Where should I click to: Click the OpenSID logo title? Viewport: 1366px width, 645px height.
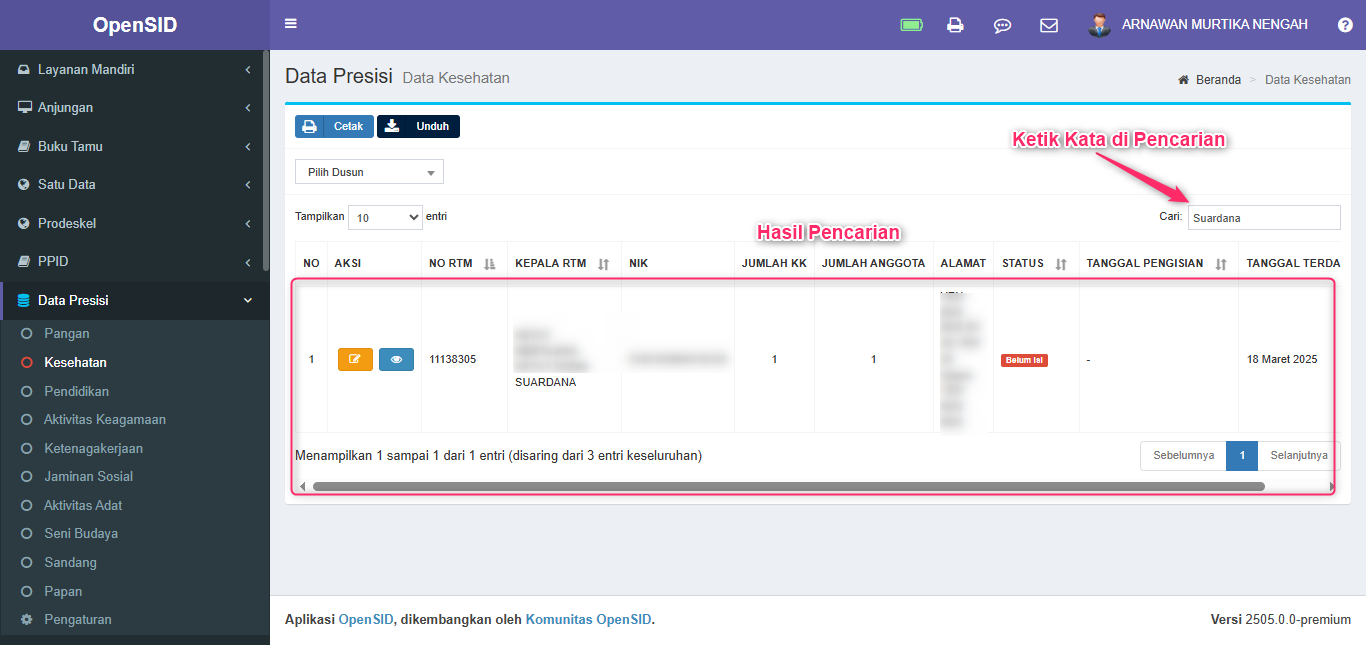click(x=135, y=25)
